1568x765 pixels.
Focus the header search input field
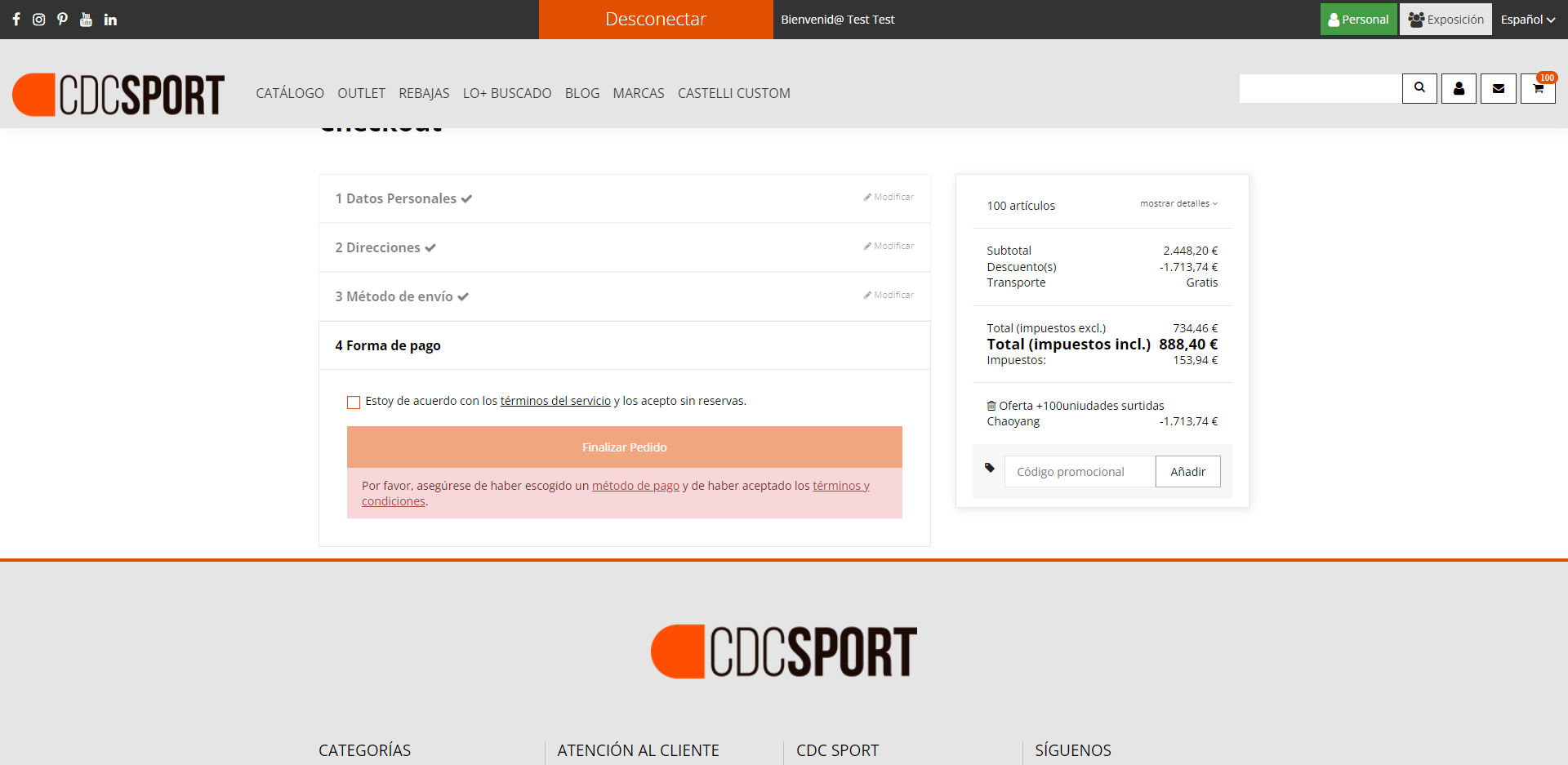click(x=1321, y=88)
